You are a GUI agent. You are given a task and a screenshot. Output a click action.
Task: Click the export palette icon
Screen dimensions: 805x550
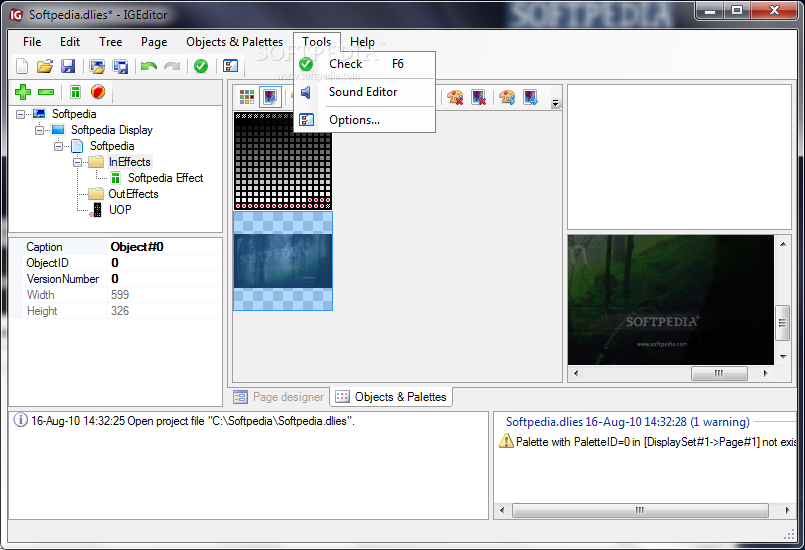click(507, 97)
